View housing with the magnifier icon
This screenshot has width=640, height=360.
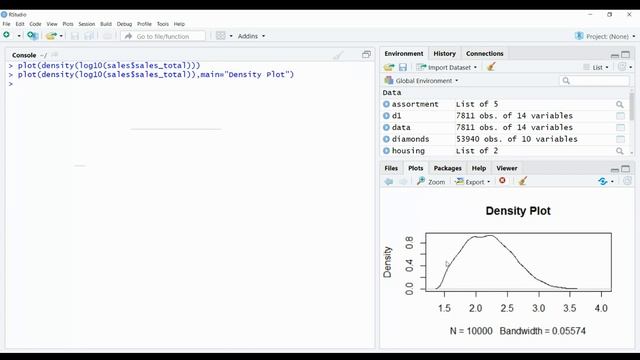[x=620, y=151]
